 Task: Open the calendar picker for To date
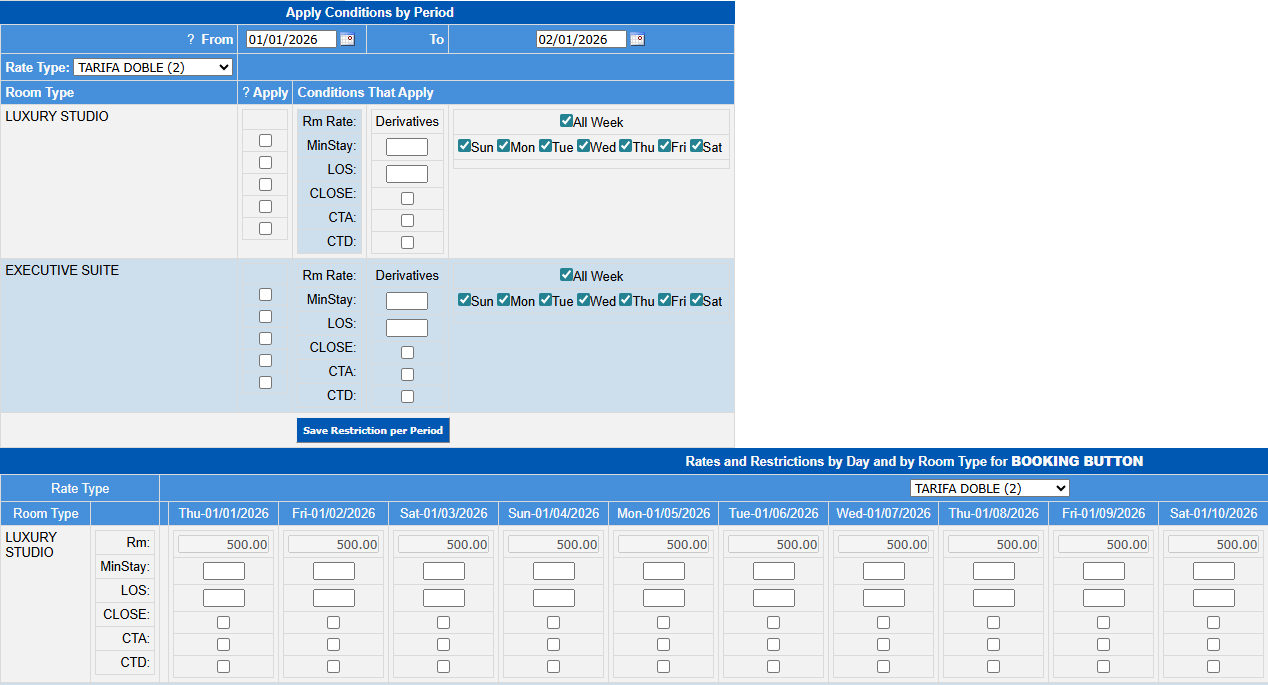[x=637, y=40]
